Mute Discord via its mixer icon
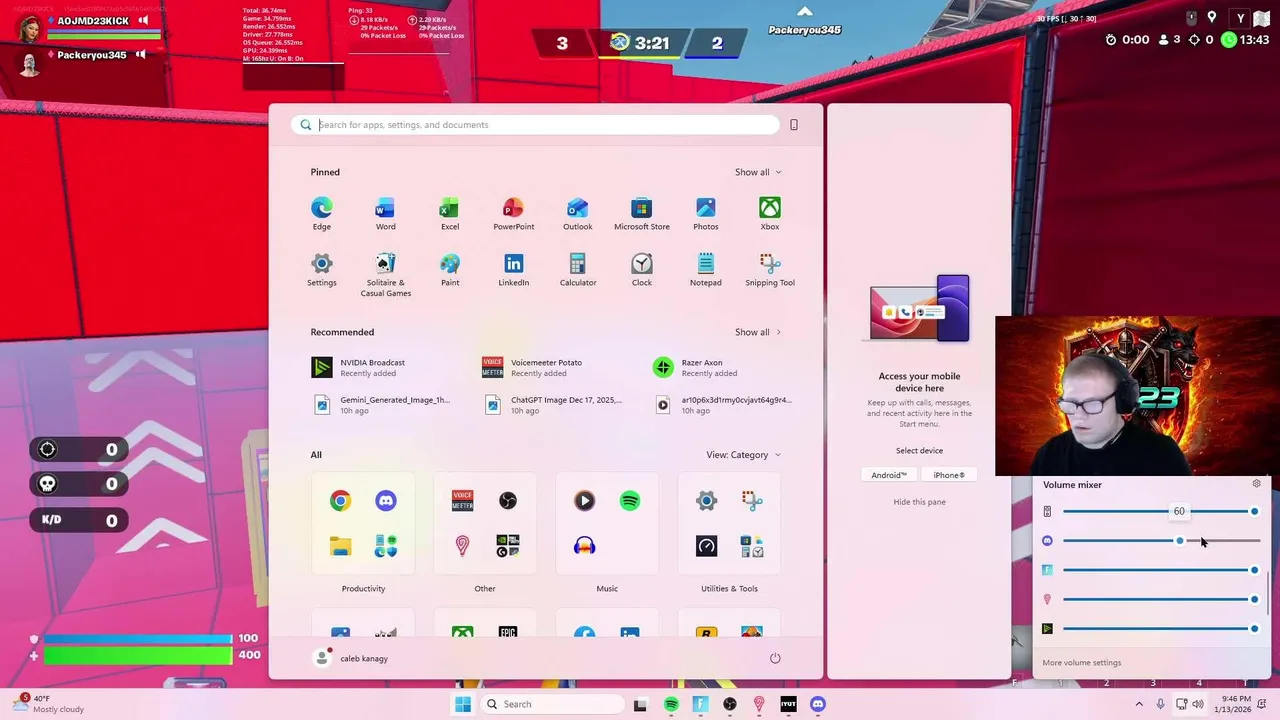The height and width of the screenshot is (720, 1280). [1047, 541]
